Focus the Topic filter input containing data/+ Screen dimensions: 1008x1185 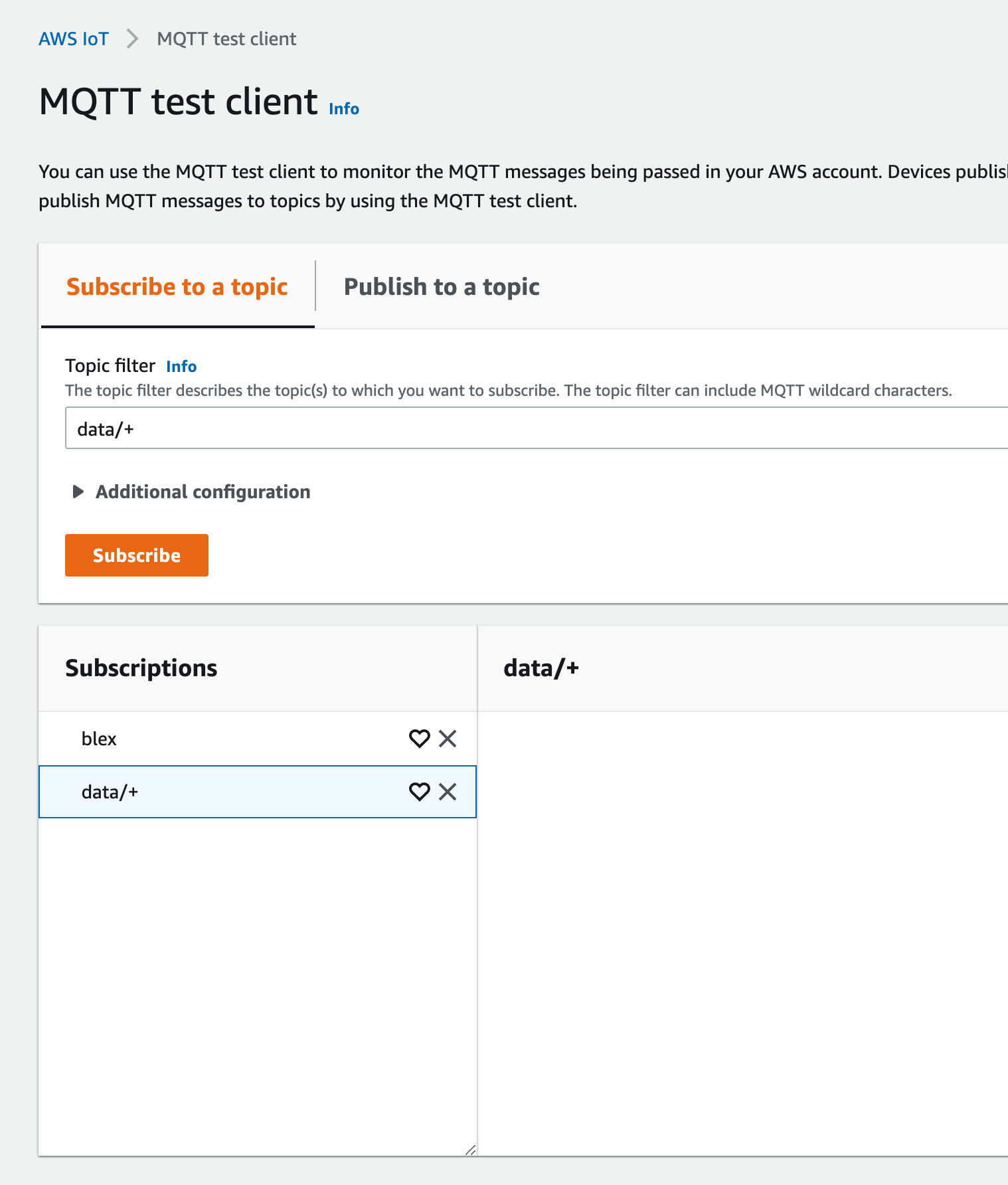[537, 428]
